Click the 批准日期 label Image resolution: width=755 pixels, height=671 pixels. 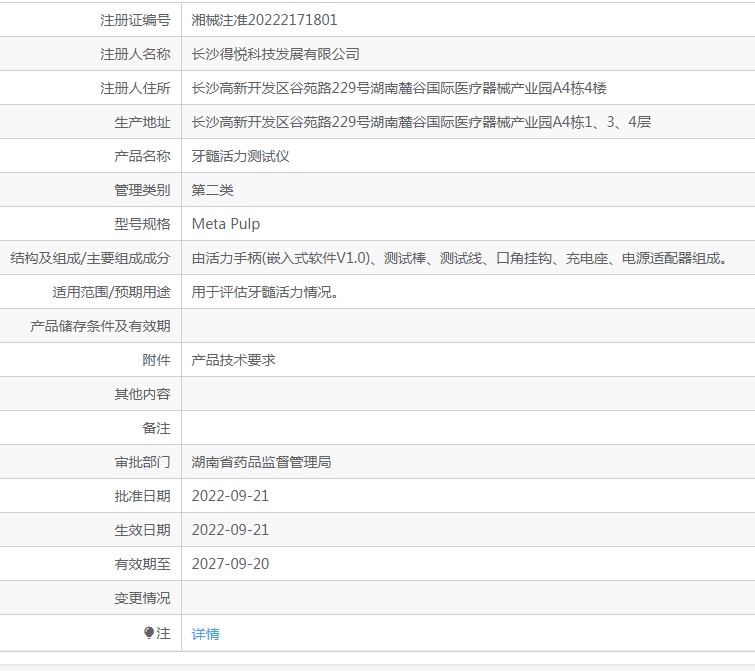(143, 496)
